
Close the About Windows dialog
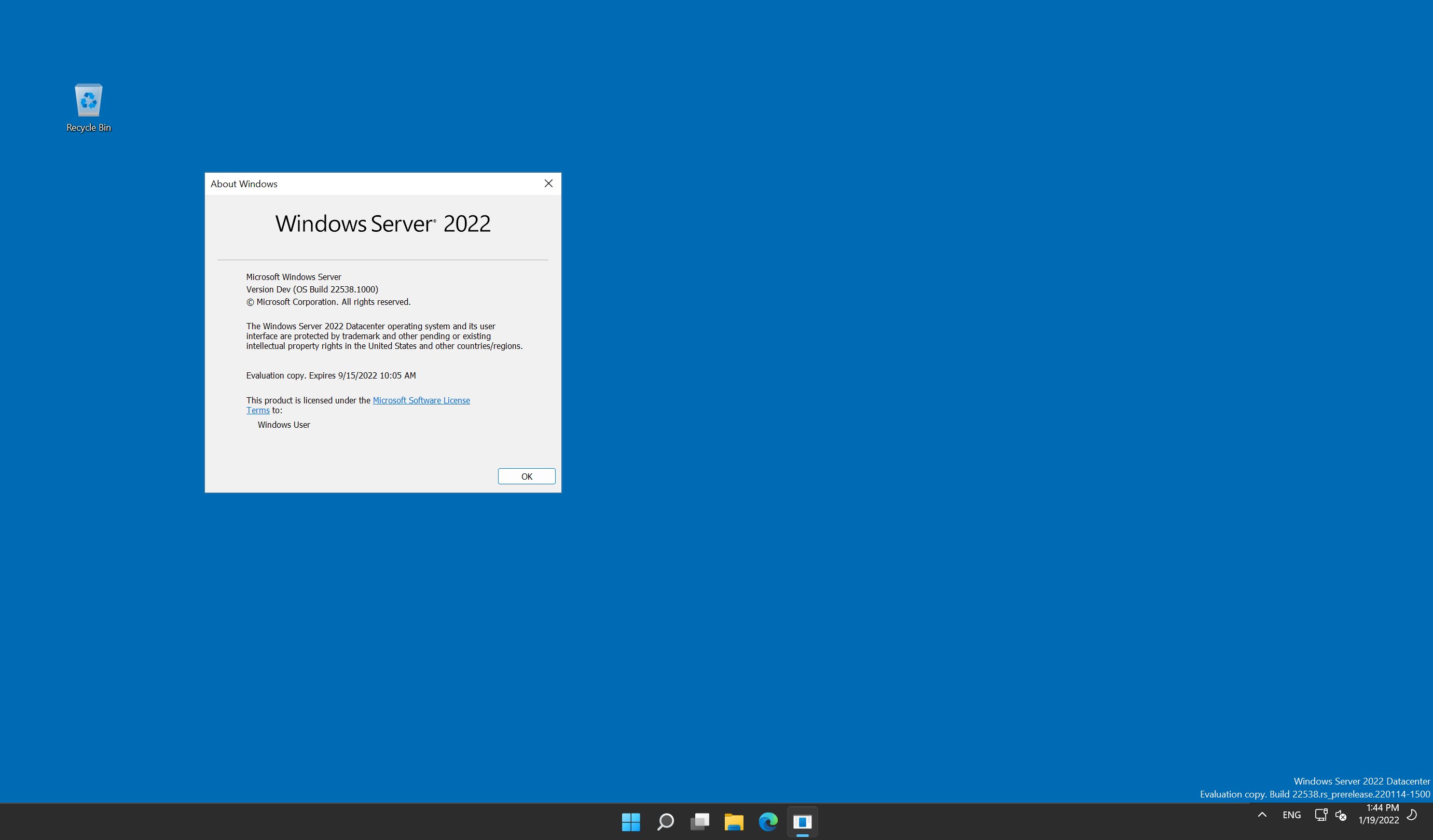coord(547,183)
